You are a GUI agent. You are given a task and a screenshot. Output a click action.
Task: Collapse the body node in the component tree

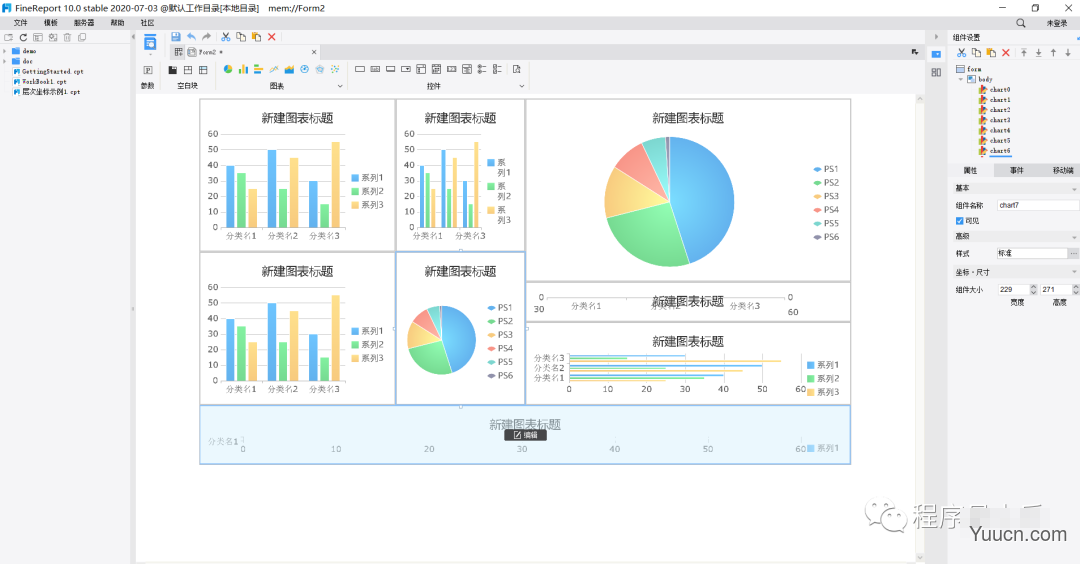(961, 79)
